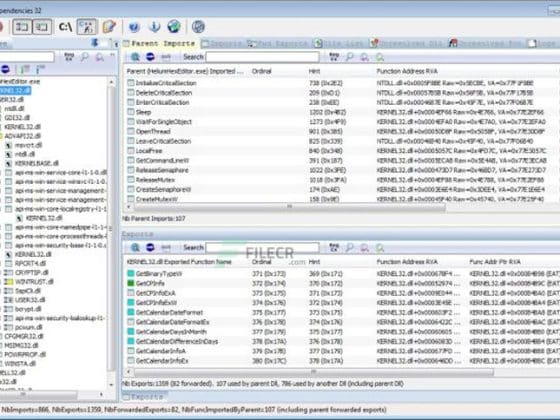Toggle the first side-by-side layout toolbar button
This screenshot has height=420, width=560.
(x=22, y=27)
